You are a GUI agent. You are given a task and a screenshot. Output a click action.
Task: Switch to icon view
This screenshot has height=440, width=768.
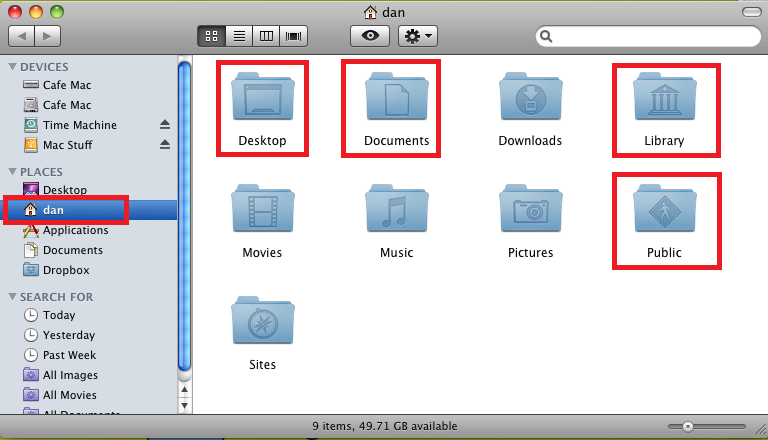click(212, 36)
